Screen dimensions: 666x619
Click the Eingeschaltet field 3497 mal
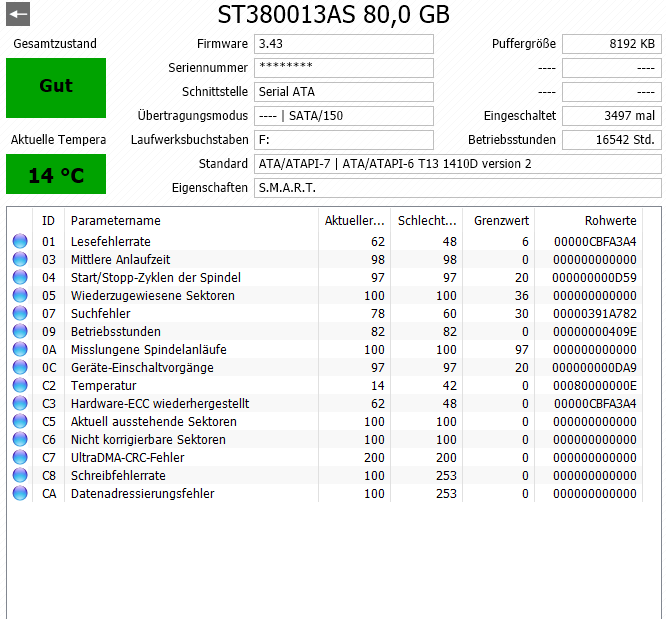click(x=612, y=116)
